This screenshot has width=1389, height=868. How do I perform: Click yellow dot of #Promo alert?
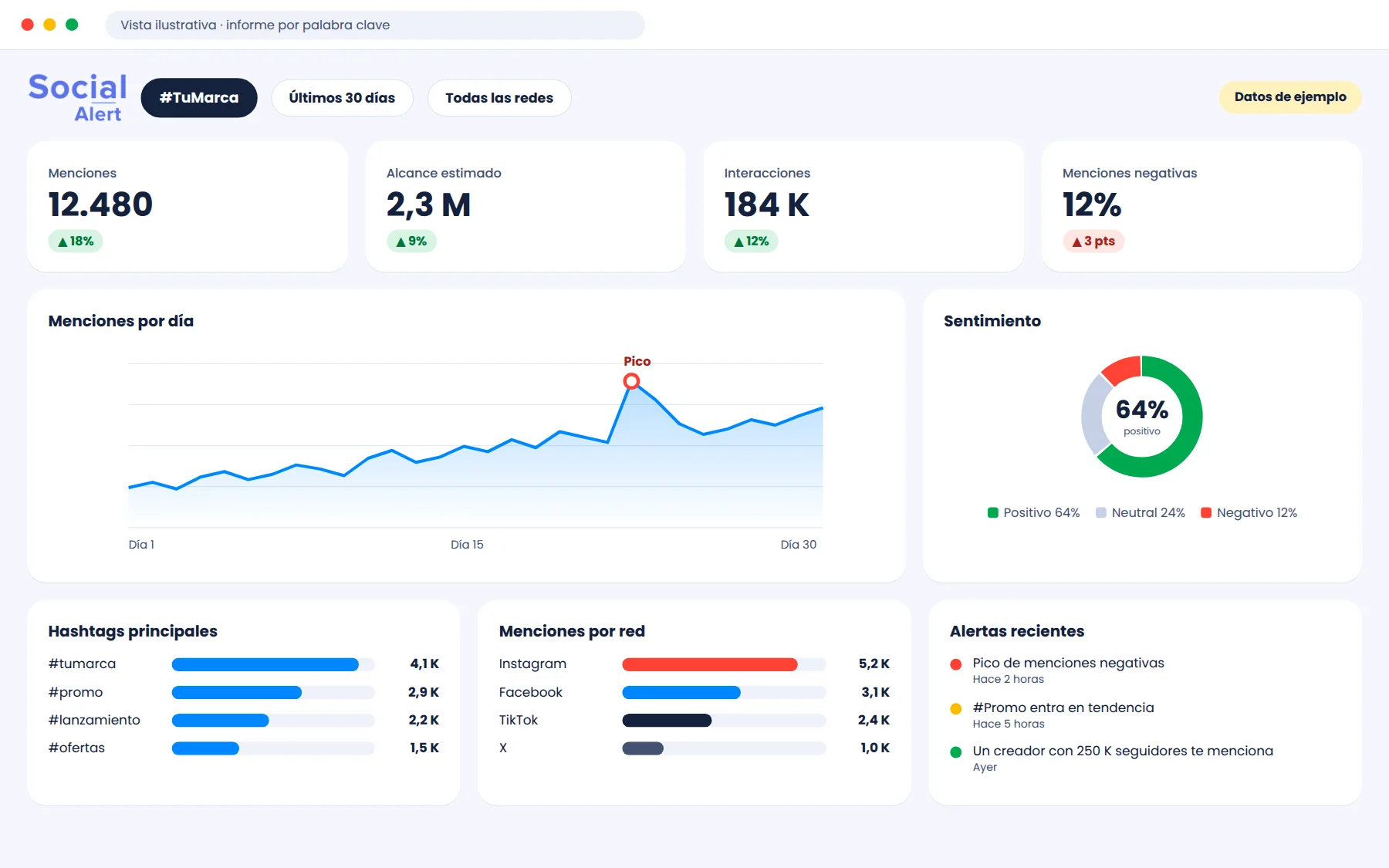pos(956,709)
